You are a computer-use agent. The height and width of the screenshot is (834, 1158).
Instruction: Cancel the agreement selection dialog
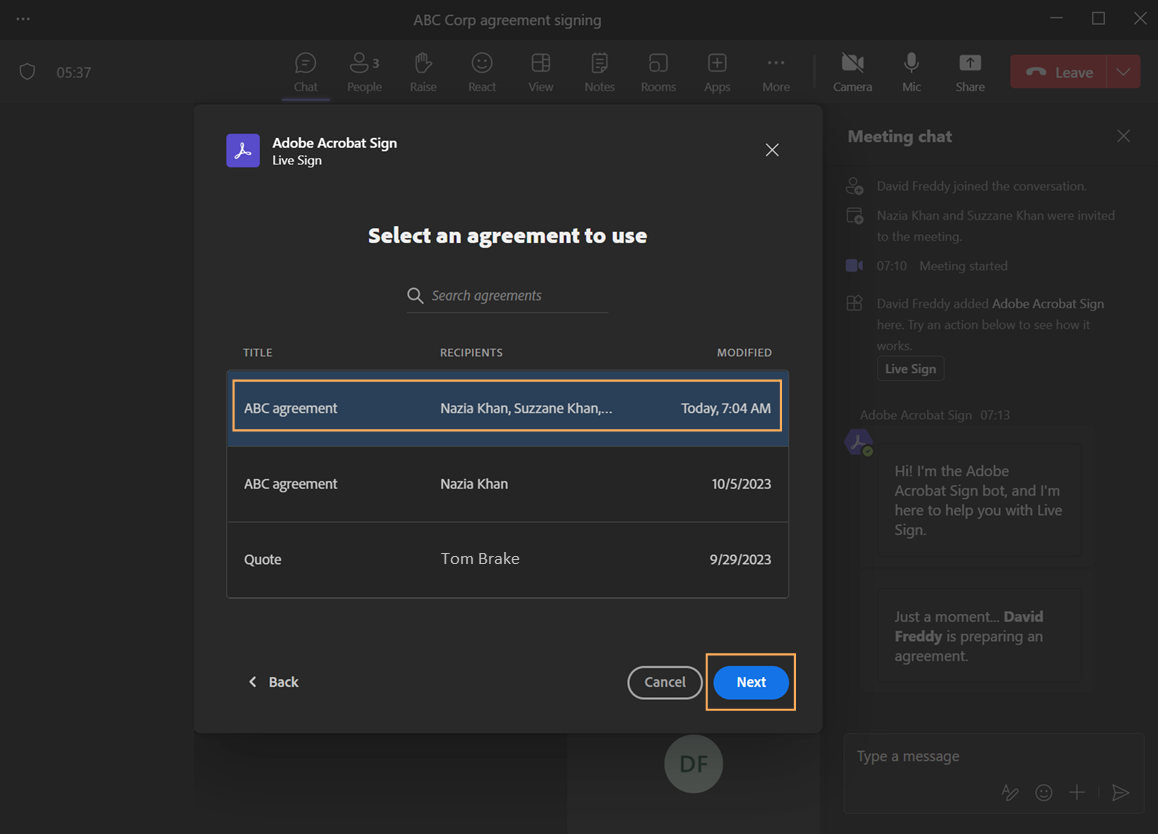pos(664,682)
